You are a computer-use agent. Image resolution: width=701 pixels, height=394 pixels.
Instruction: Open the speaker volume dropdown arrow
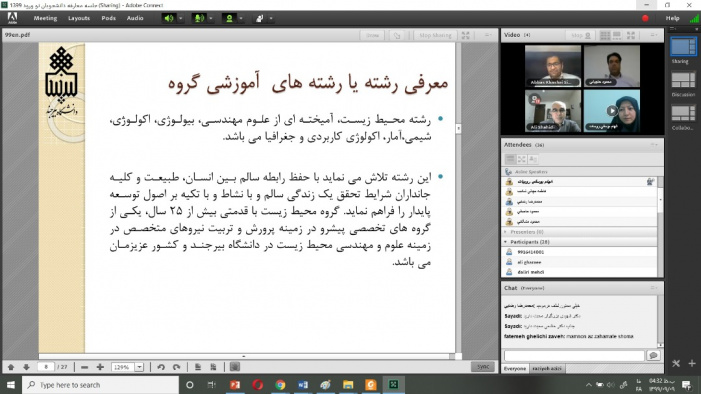point(181,18)
